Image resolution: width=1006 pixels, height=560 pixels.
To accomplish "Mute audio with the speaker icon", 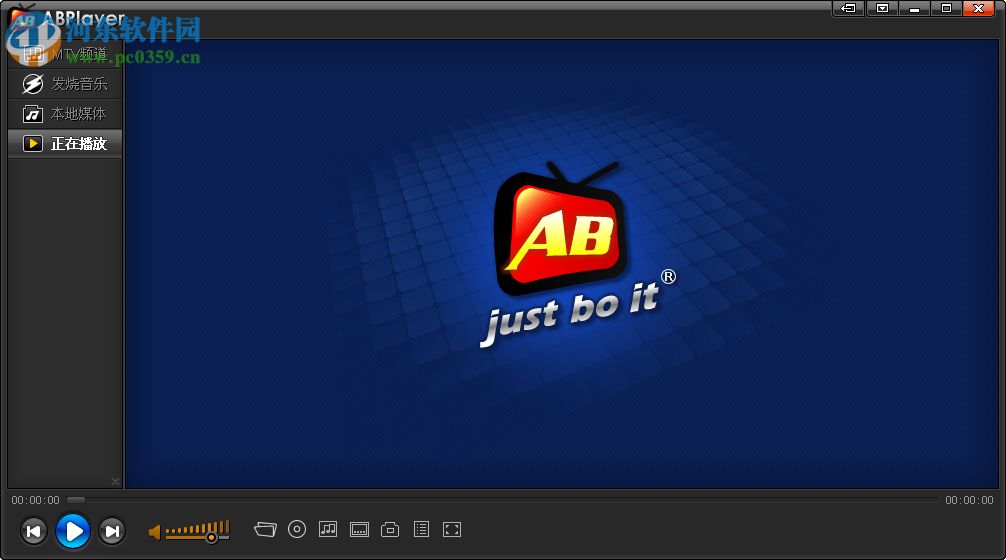I will point(155,532).
